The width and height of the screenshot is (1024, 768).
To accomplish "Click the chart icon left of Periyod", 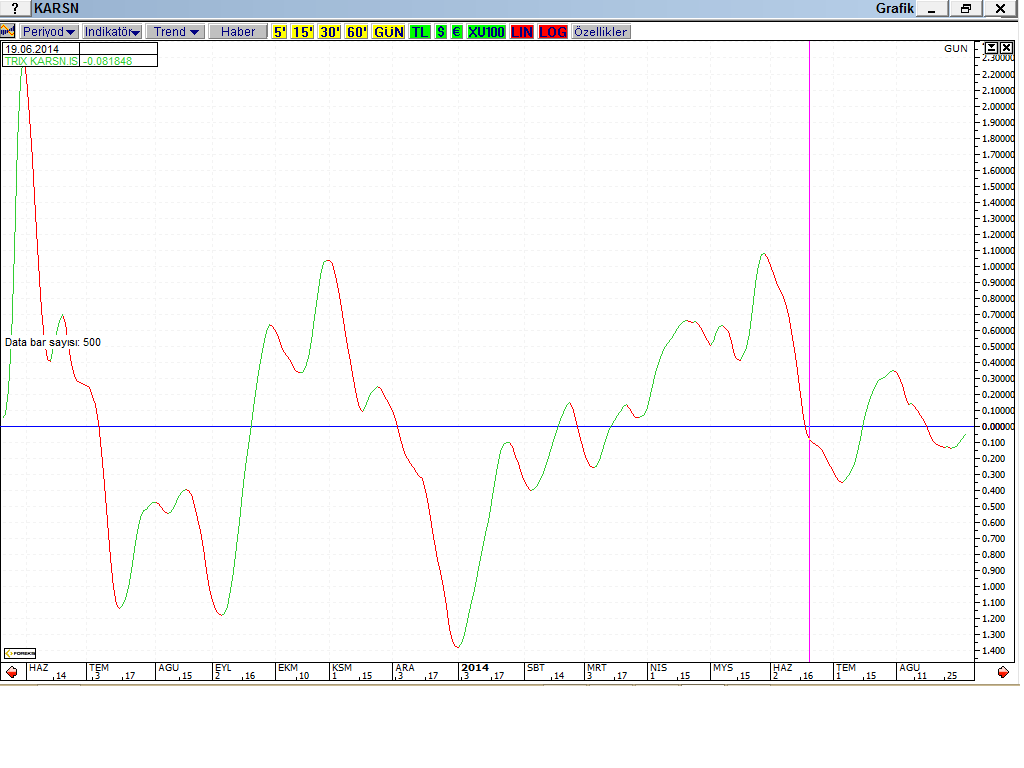I will (8, 32).
